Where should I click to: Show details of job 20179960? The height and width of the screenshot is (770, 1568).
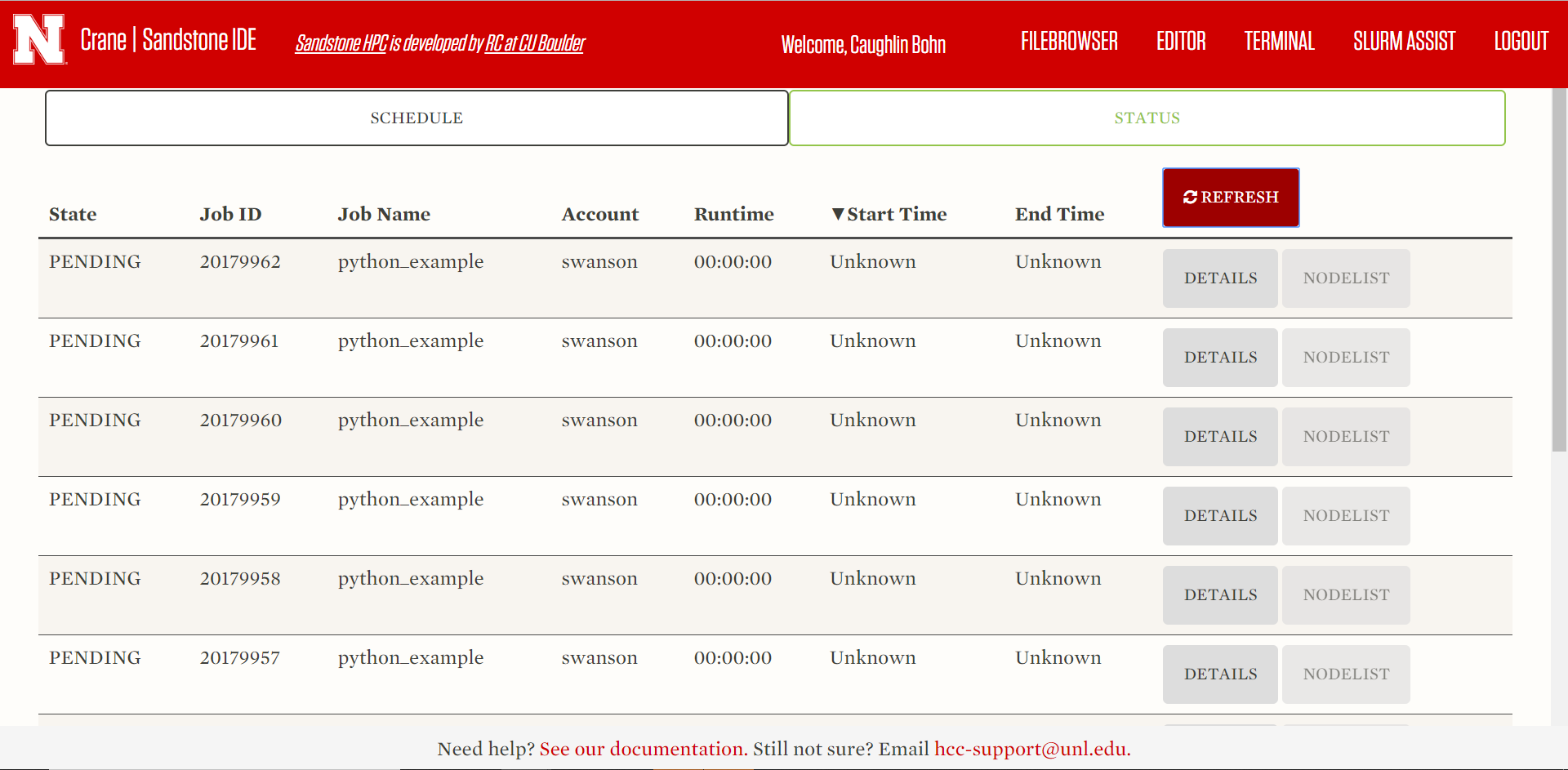(1220, 437)
